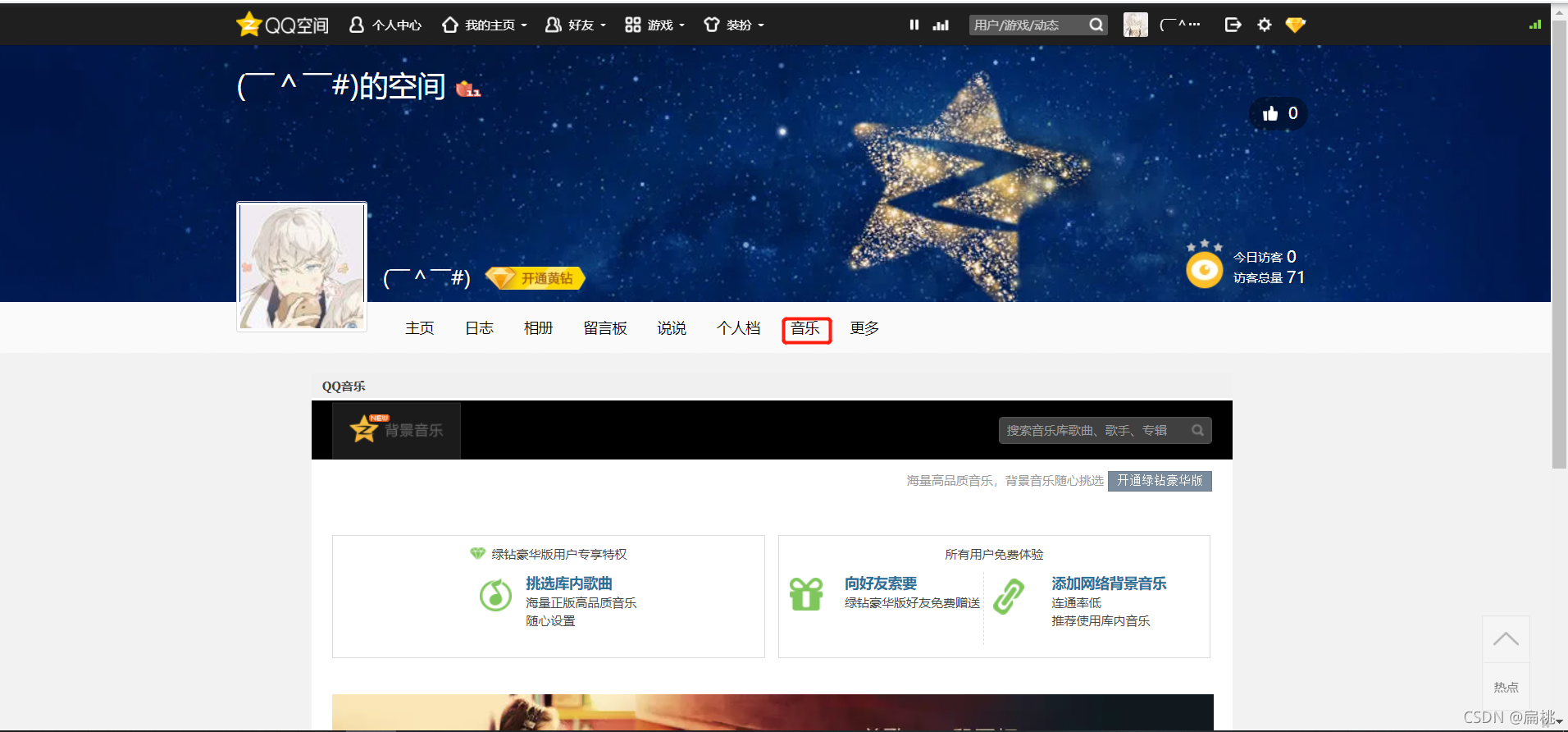The height and width of the screenshot is (732, 1568).
Task: Click the QQ音乐 section heading
Action: [x=344, y=387]
